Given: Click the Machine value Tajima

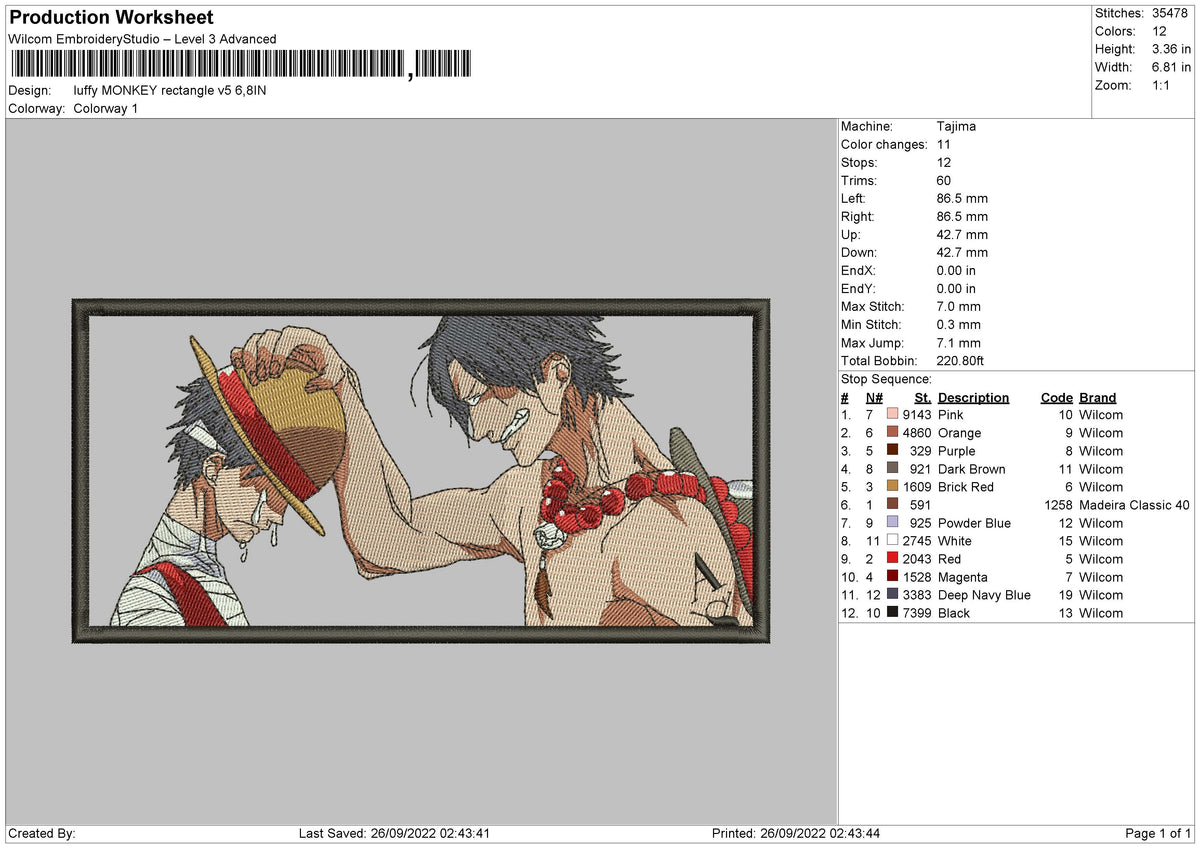Looking at the screenshot, I should pos(956,127).
